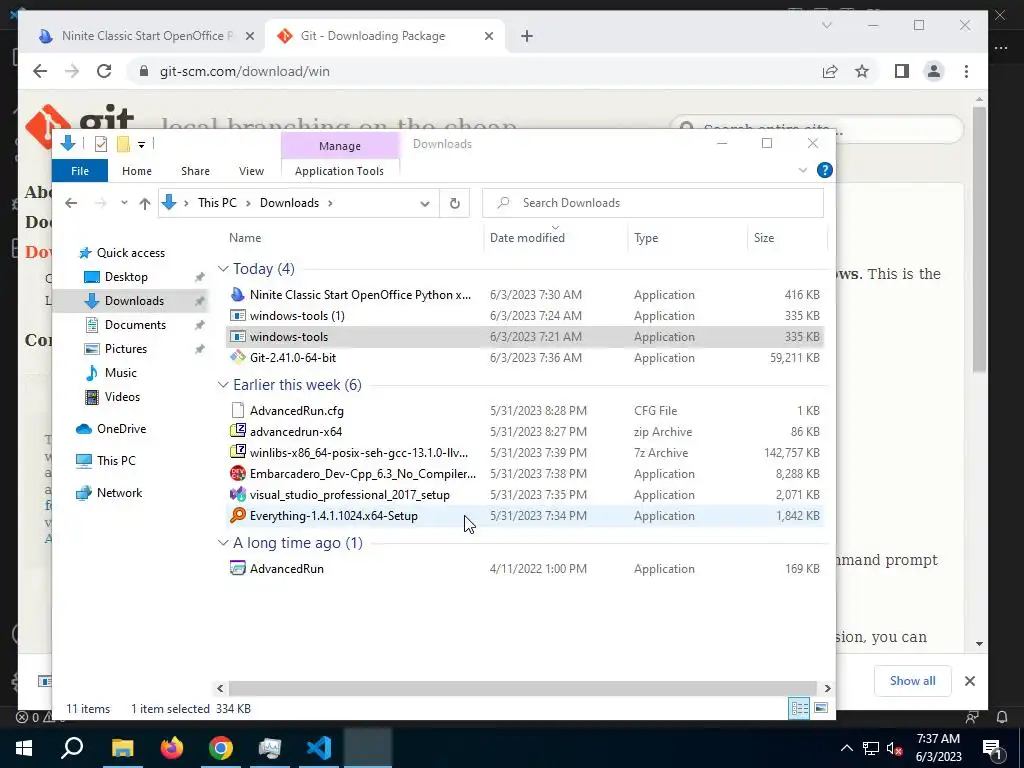Click the winlibs 7z archive file icon
Image resolution: width=1024 pixels, height=768 pixels.
coord(238,452)
